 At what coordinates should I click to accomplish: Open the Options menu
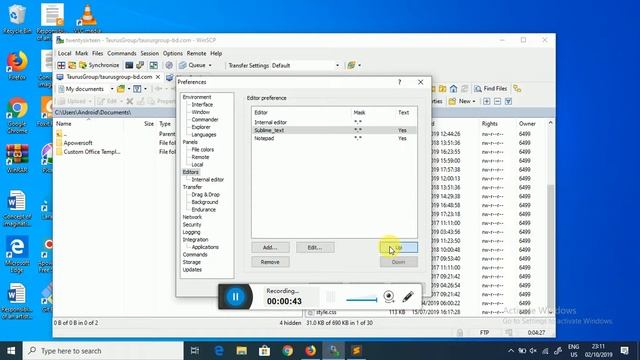(x=173, y=53)
